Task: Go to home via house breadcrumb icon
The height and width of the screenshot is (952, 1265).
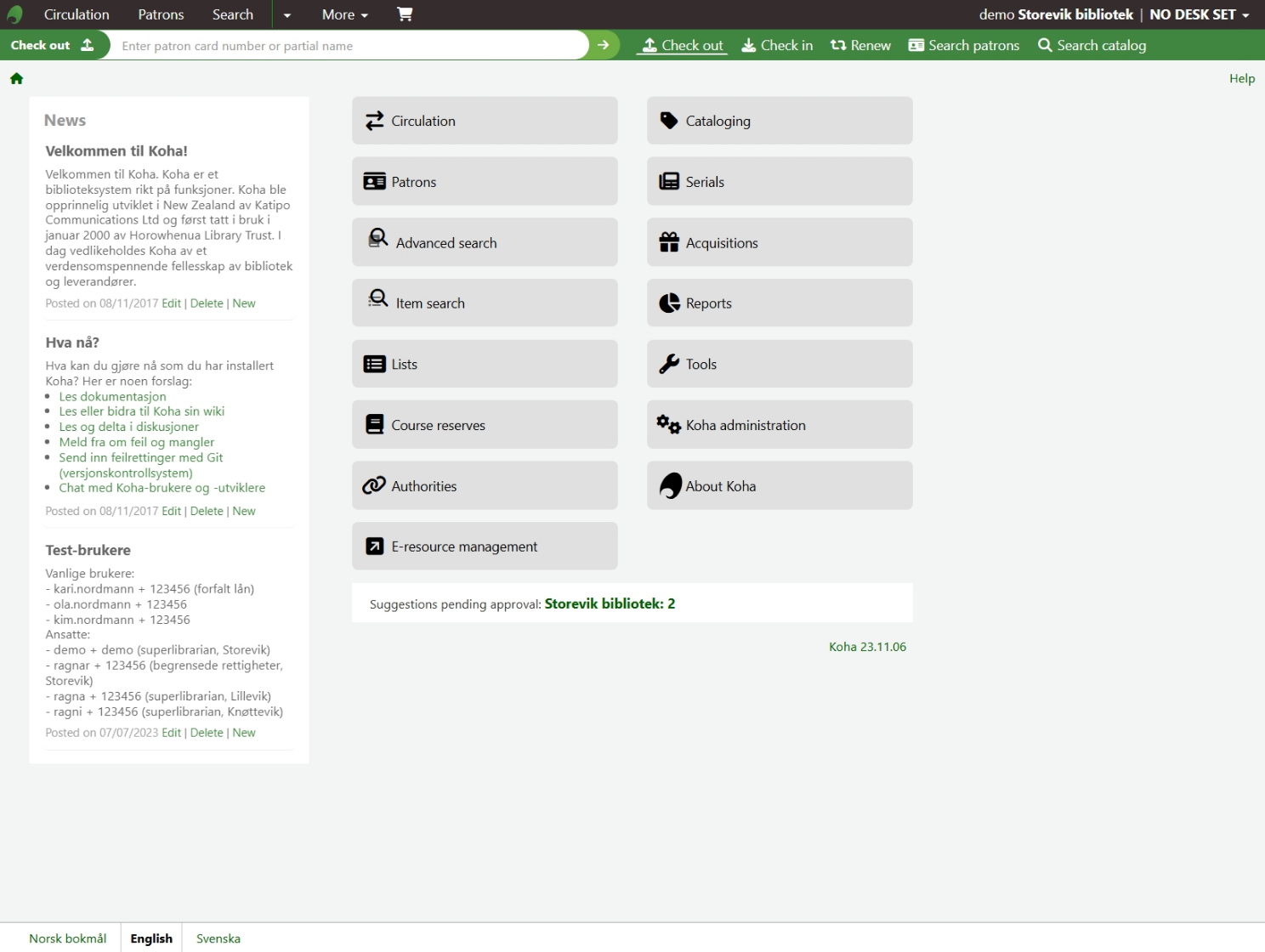Action: (x=16, y=78)
